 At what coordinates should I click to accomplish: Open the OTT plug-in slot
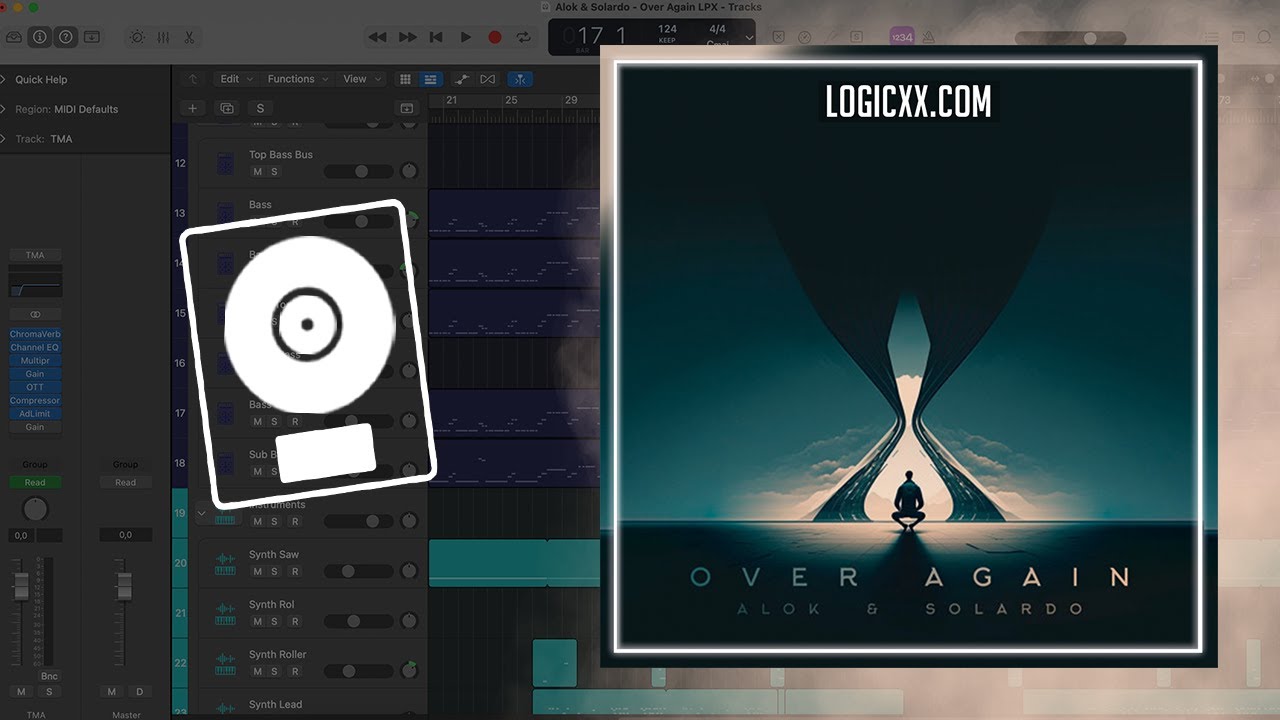tap(35, 387)
